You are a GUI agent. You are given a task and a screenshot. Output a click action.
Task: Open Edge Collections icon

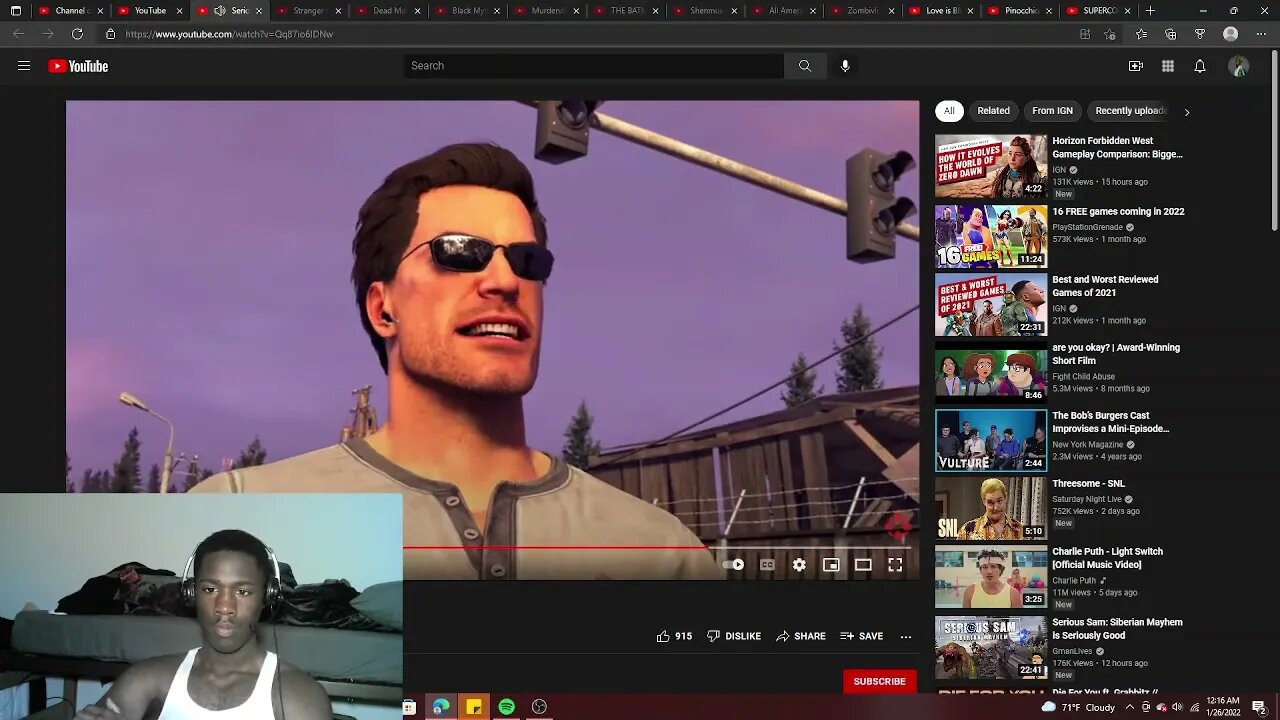pyautogui.click(x=1171, y=34)
